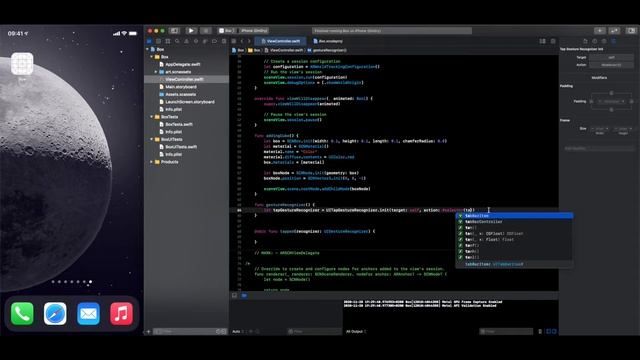Open the Library with the plus button
640x360 pixels.
tap(600, 31)
